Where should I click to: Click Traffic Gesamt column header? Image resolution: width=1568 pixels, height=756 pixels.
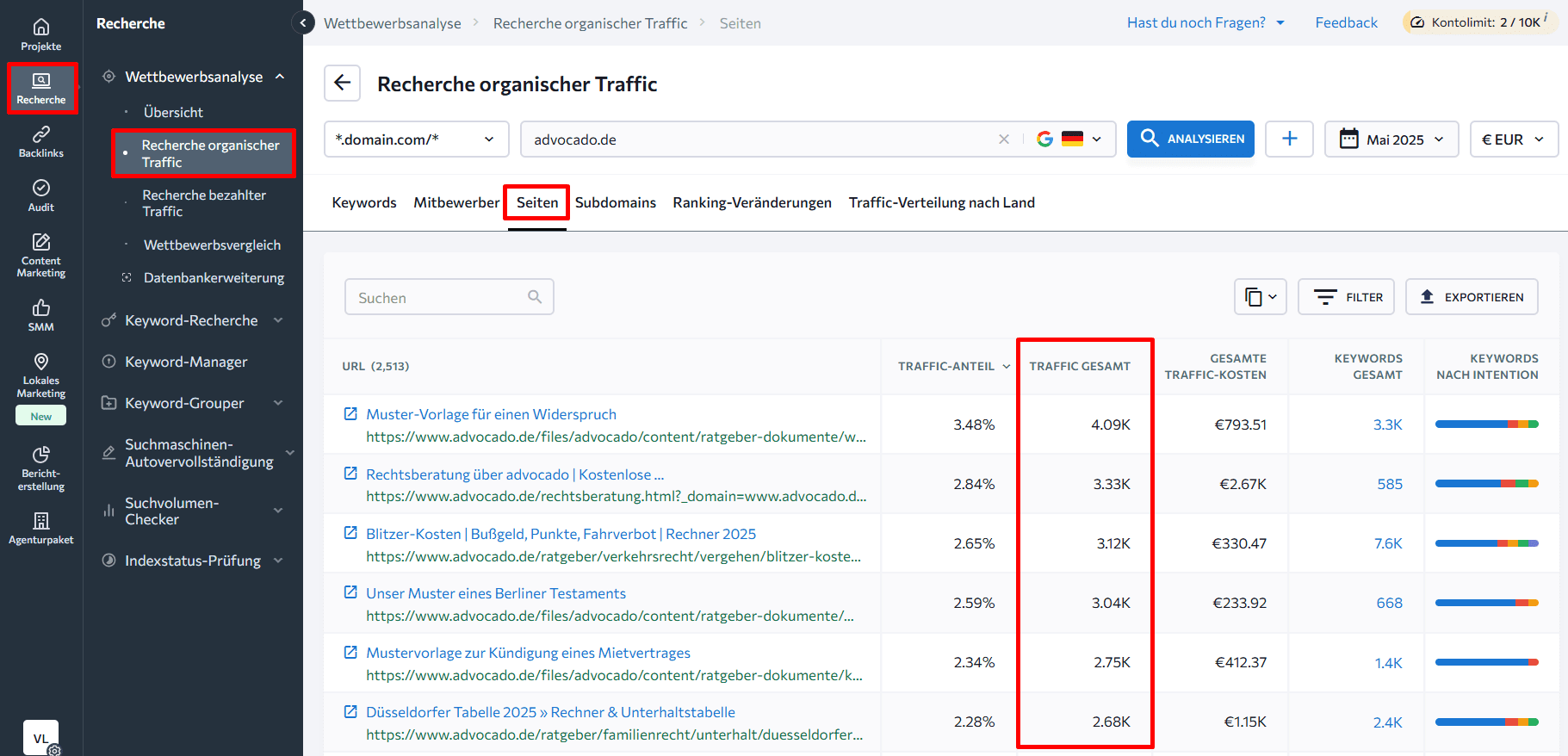coord(1080,366)
